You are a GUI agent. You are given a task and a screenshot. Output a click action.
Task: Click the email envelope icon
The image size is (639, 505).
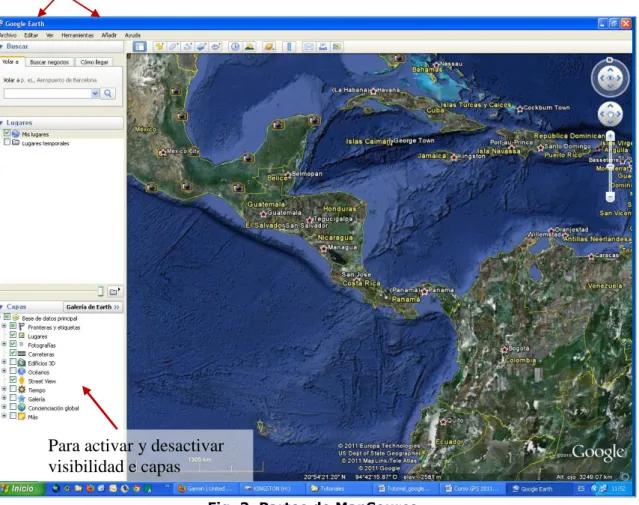tap(308, 46)
